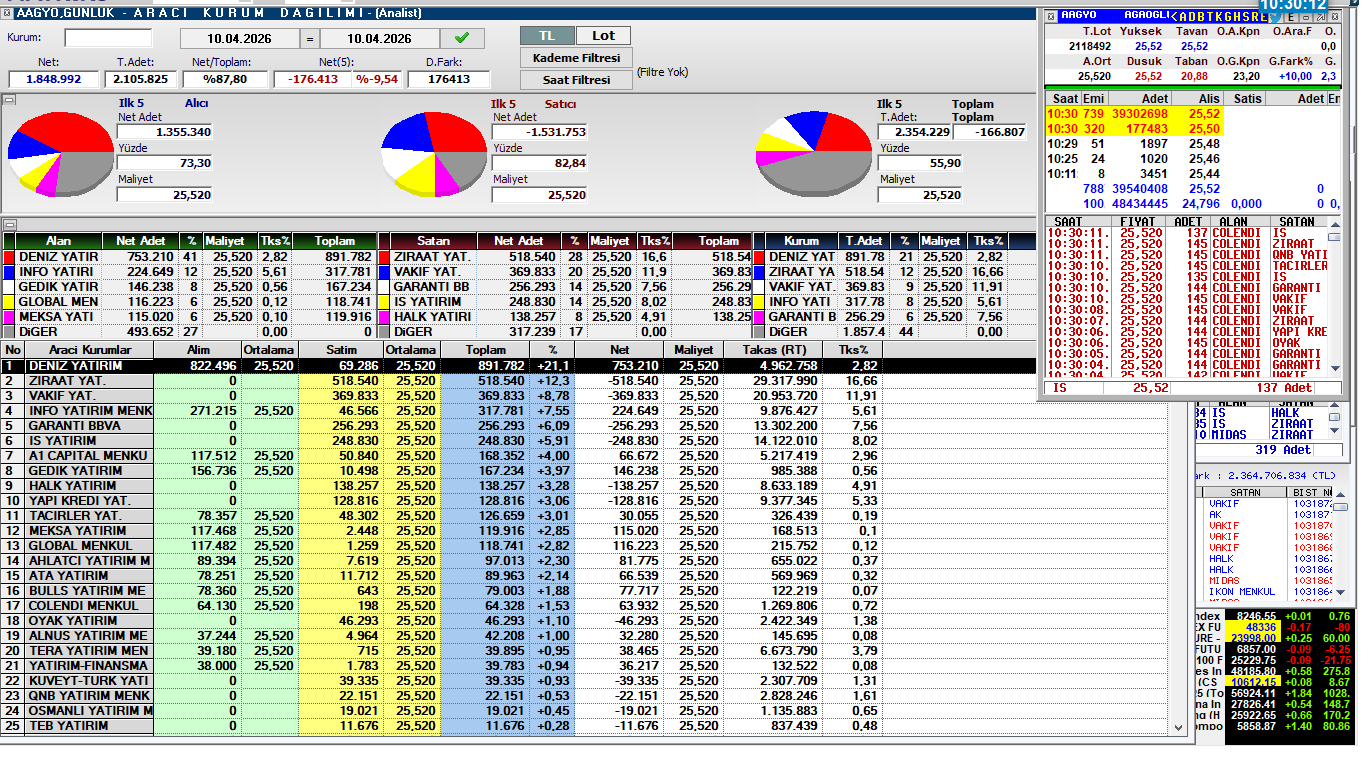Image resolution: width=1366 pixels, height=768 pixels.
Task: Click the green checkmark confirm date button
Action: tap(461, 38)
